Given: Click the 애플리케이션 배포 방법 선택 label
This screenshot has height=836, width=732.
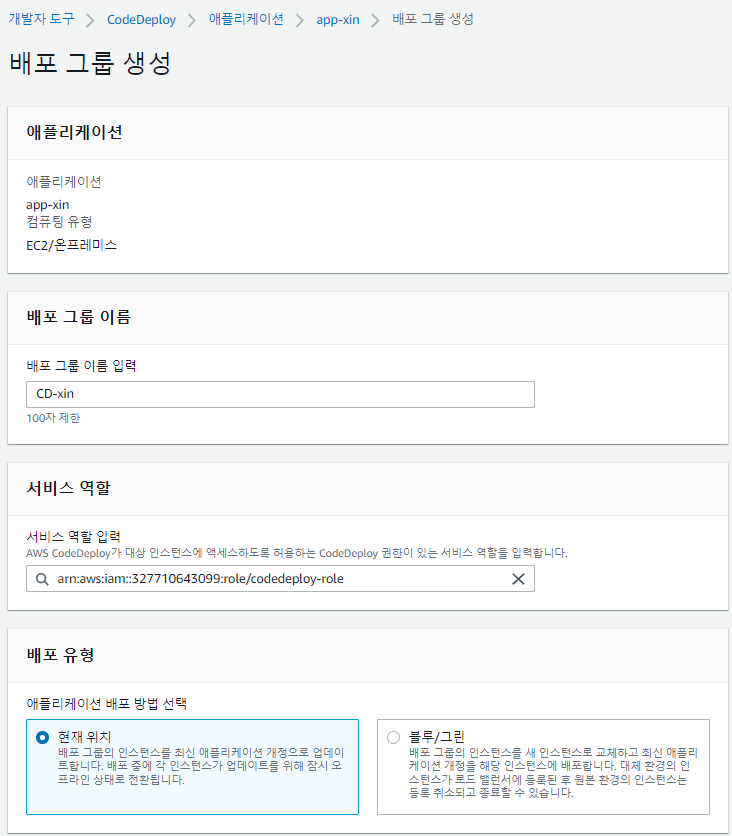Looking at the screenshot, I should click(x=106, y=704).
